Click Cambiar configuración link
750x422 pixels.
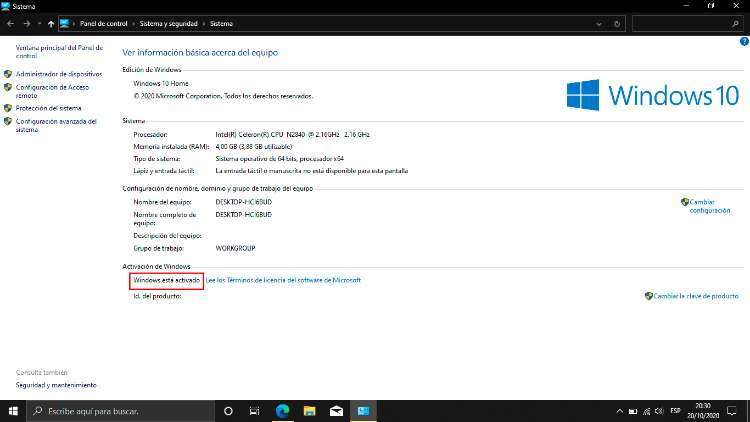point(710,206)
